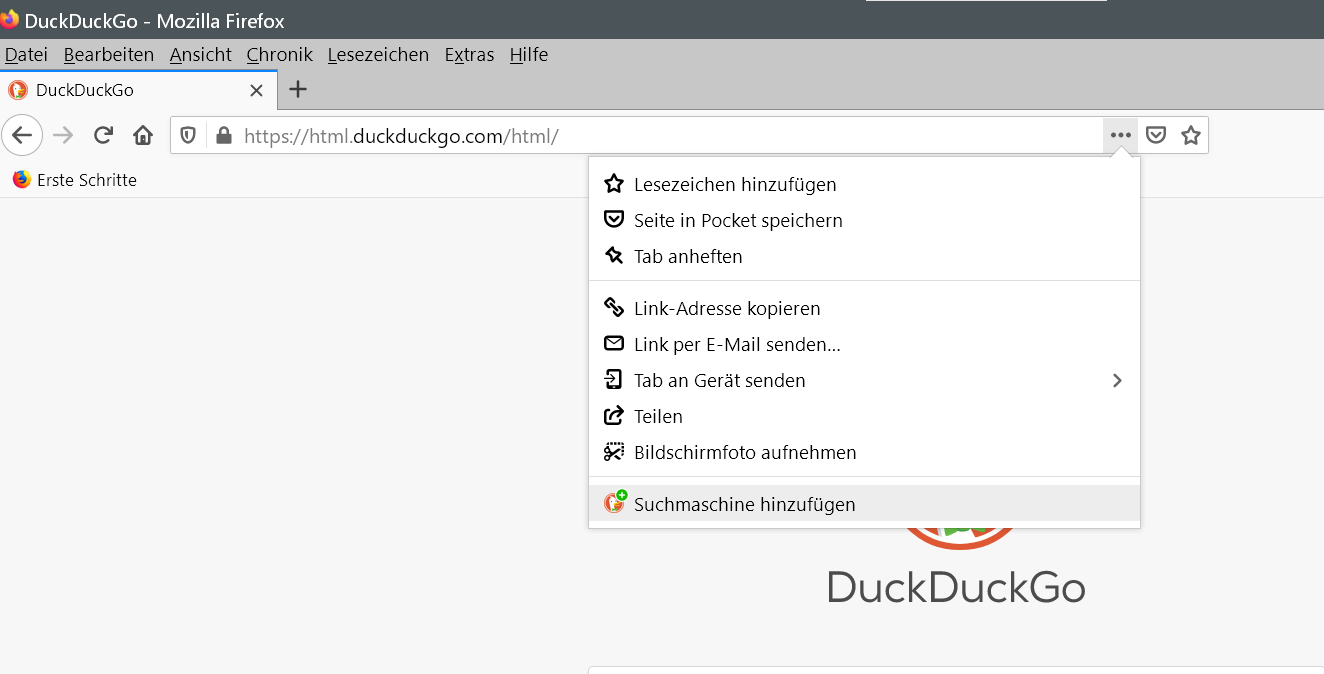This screenshot has width=1324, height=674.
Task: Reload the current page
Action: [103, 135]
